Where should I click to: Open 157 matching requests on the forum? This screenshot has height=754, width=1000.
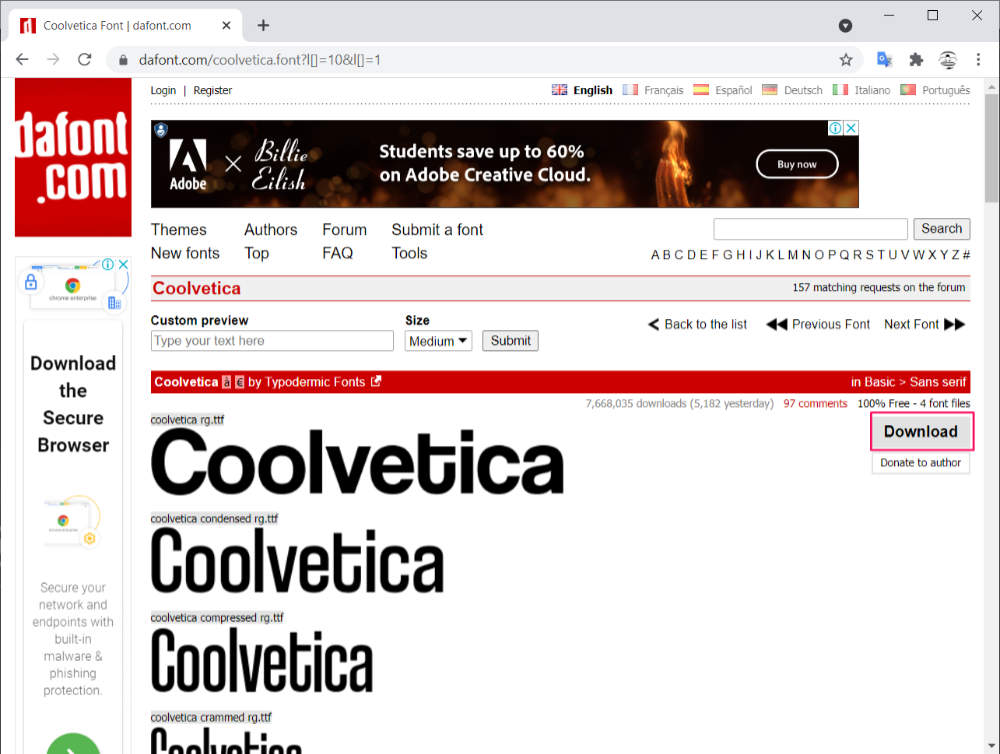tap(879, 288)
